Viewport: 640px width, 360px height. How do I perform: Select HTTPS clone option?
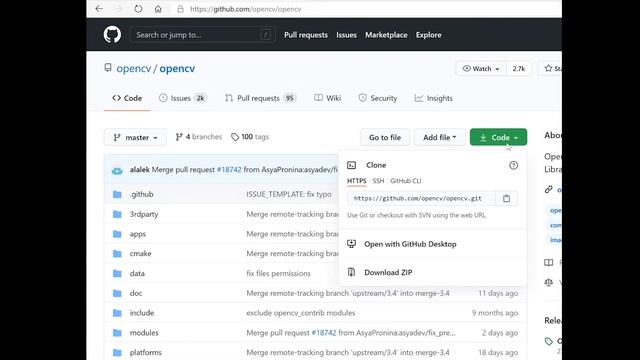pos(356,181)
